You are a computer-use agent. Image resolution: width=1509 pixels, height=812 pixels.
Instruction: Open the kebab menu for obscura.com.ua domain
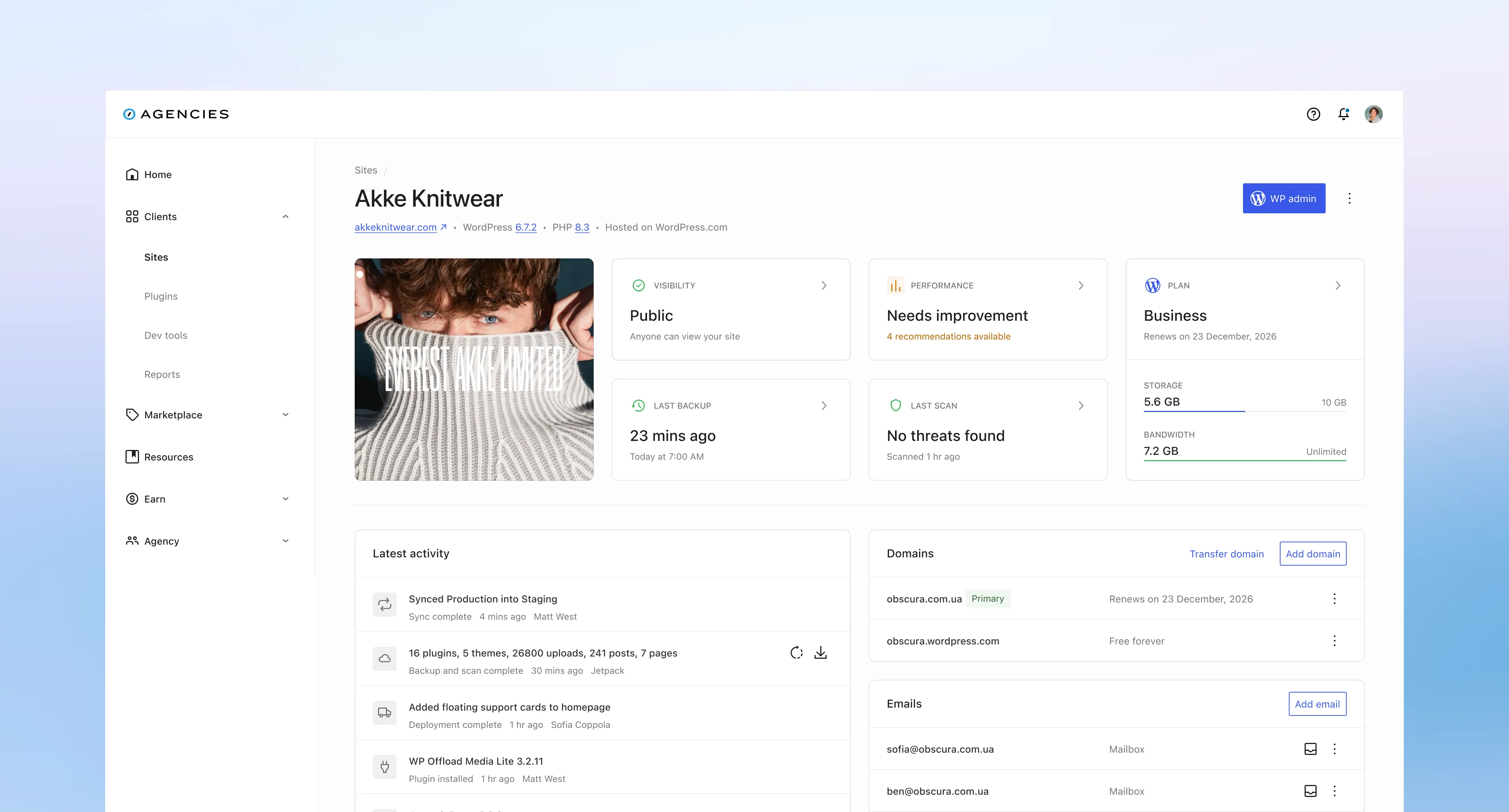pyautogui.click(x=1334, y=598)
